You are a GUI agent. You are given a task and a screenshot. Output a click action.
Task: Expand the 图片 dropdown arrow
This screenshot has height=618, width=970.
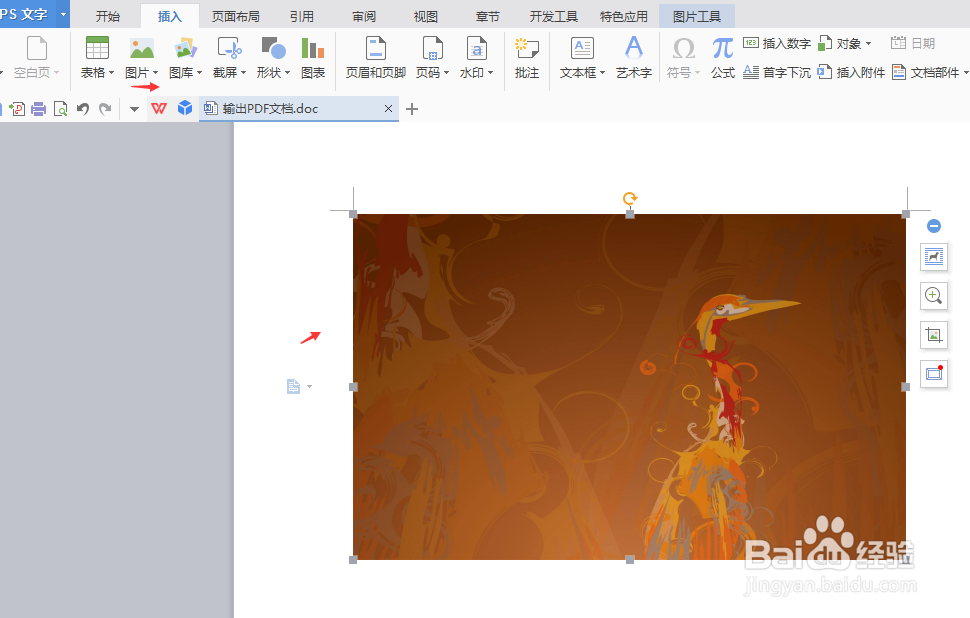tap(155, 73)
